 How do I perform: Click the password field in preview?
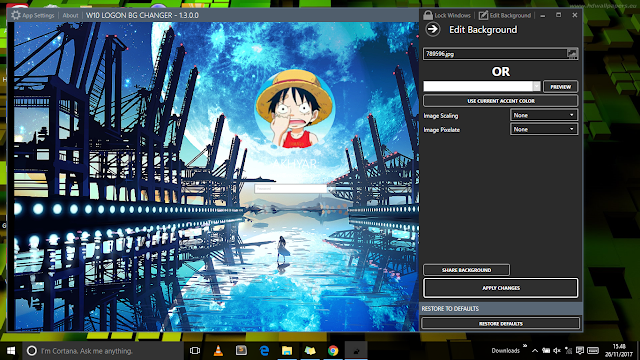[x=290, y=189]
